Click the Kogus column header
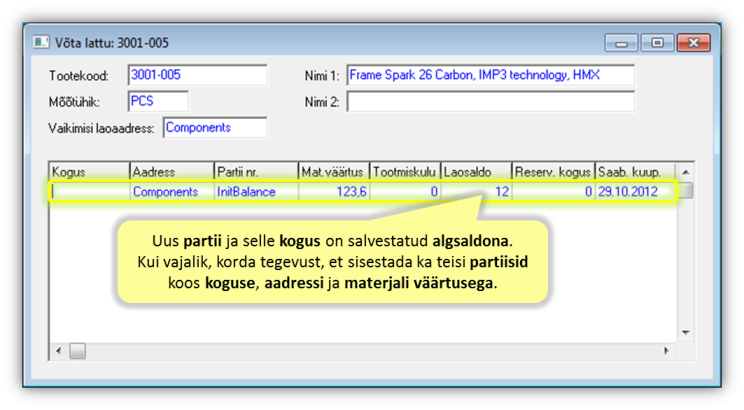Image resolution: width=744 pixels, height=410 pixels. (x=89, y=172)
